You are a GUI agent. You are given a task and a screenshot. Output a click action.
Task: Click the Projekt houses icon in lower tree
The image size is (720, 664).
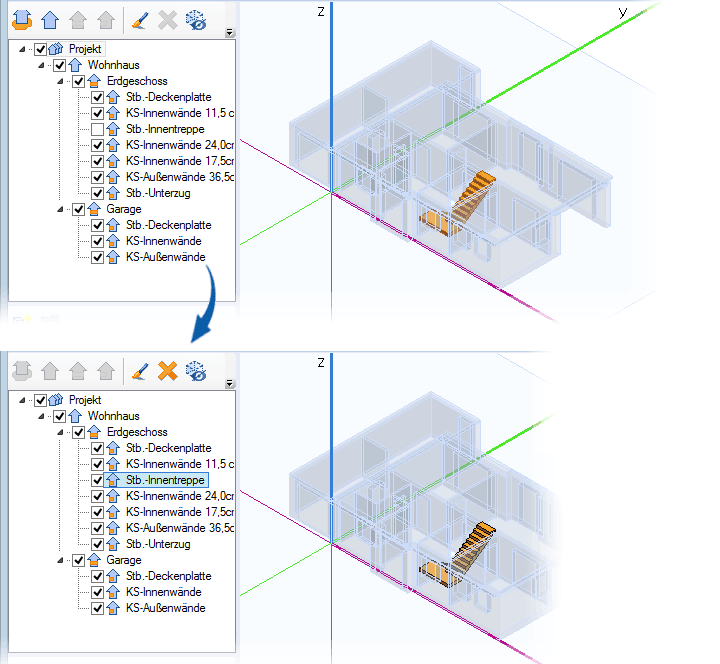click(56, 400)
